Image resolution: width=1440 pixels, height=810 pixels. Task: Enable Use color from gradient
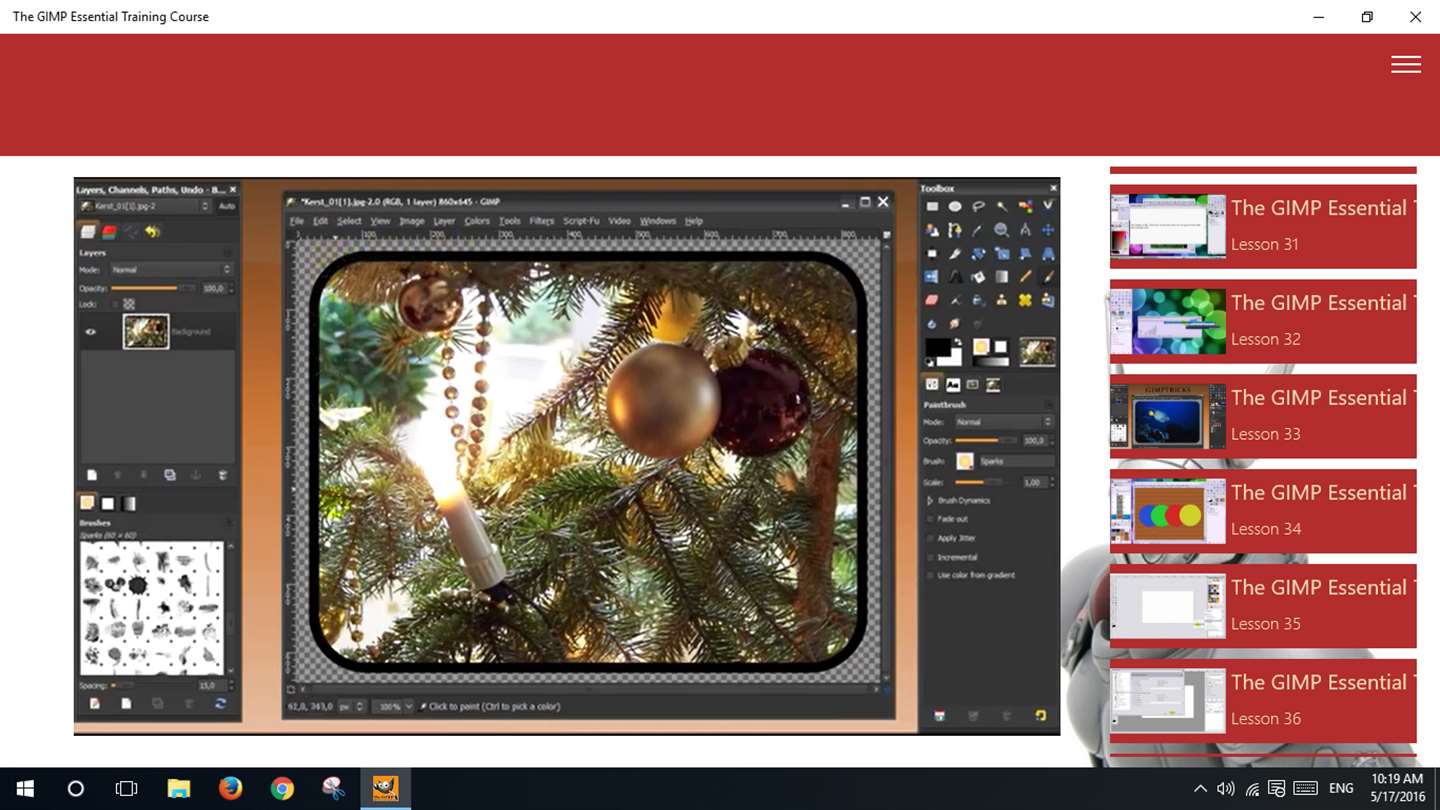click(932, 576)
